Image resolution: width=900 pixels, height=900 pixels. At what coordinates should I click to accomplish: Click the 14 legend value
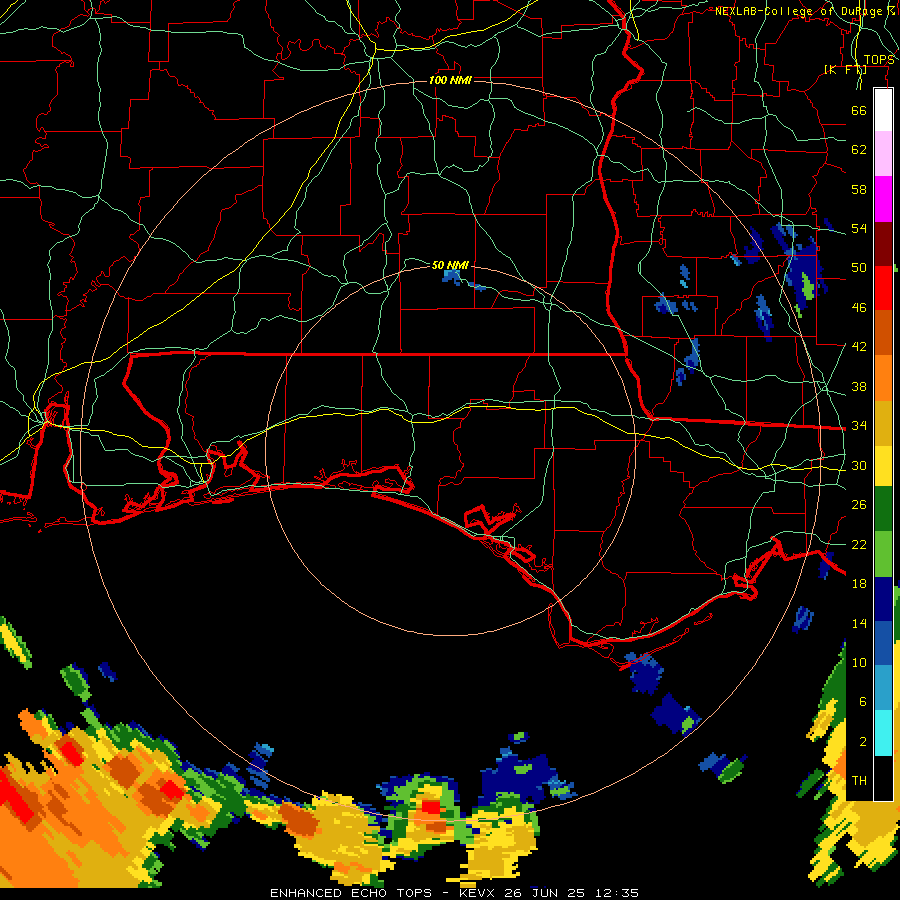(x=859, y=623)
